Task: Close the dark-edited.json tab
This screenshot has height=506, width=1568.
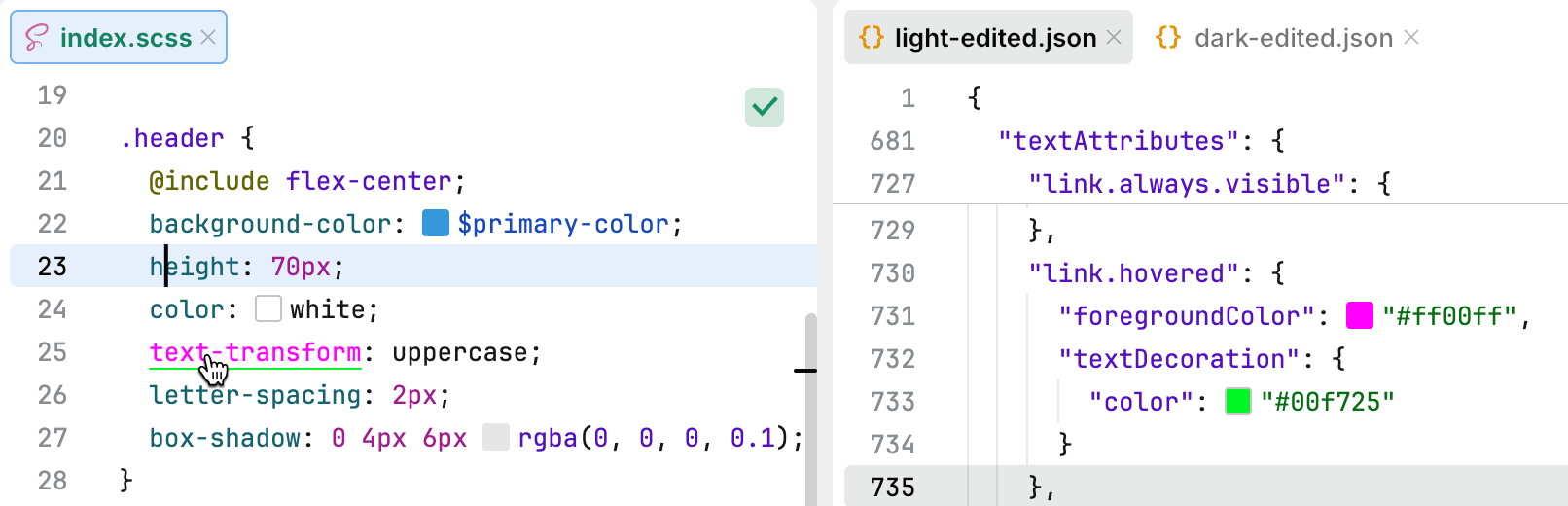Action: coord(1411,37)
